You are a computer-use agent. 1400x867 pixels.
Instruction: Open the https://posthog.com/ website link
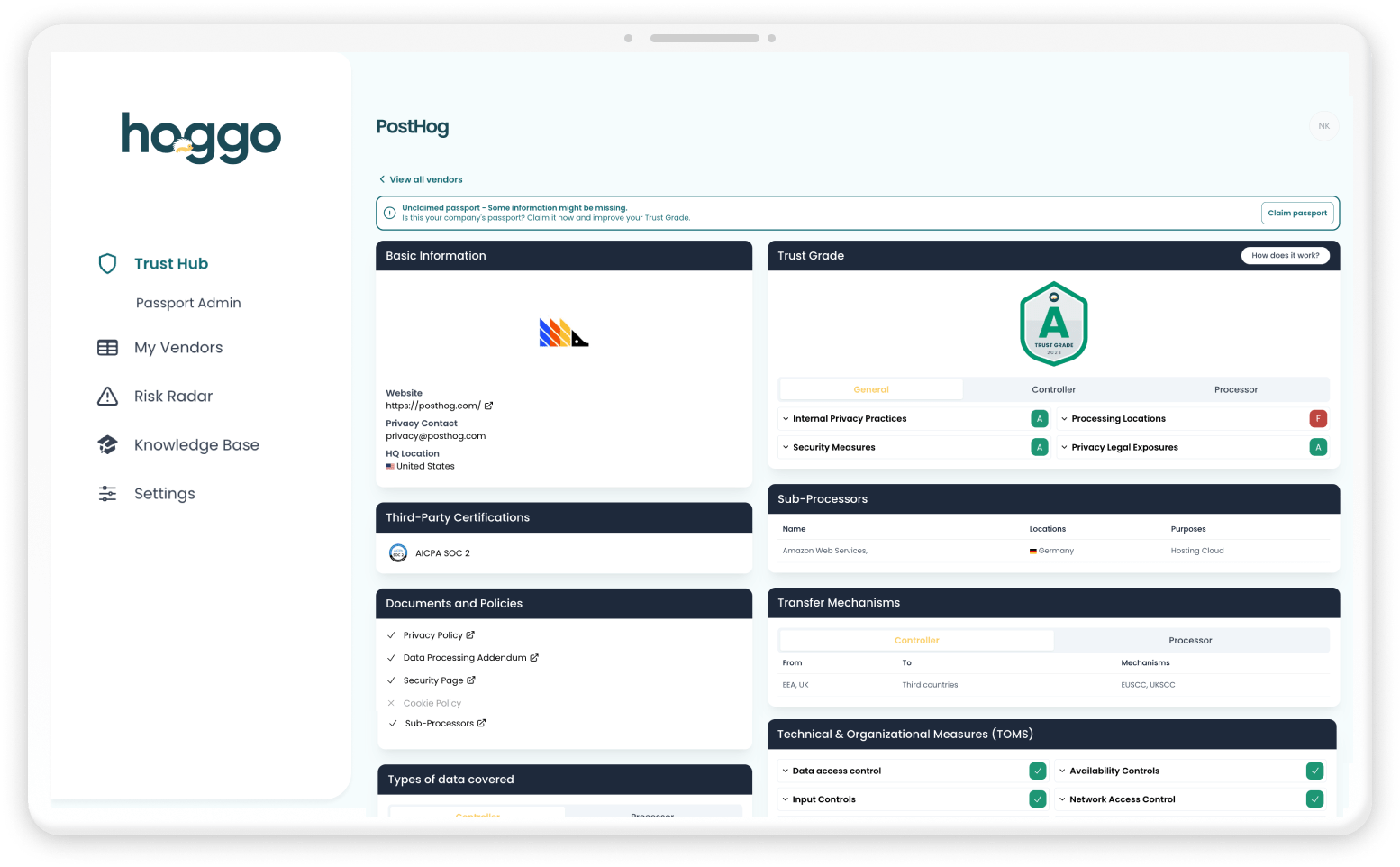433,406
